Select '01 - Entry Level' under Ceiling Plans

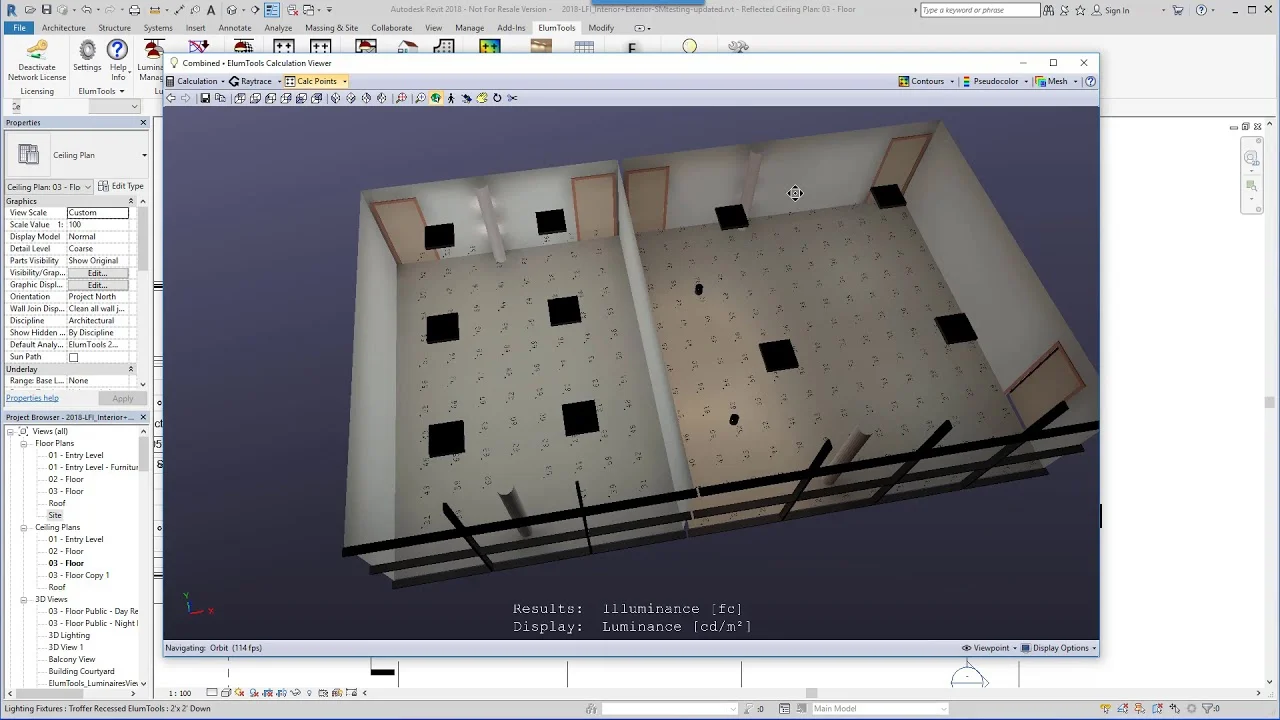(x=76, y=539)
